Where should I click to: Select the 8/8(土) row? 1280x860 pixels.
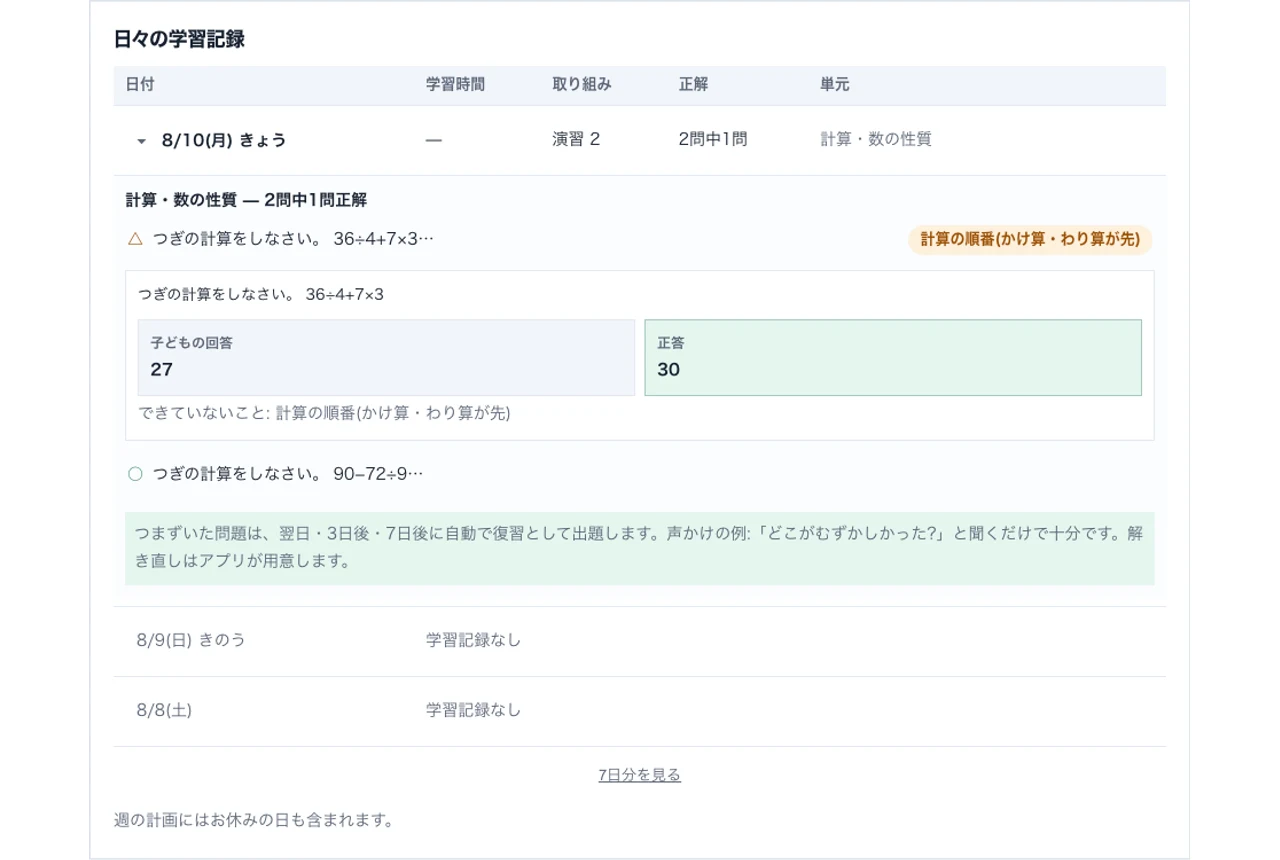pos(640,711)
